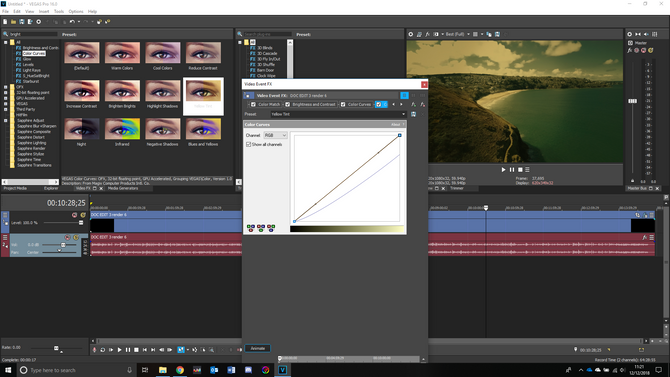670x377 pixels.
Task: Save the Yellow Tint preset with disk icon
Action: (x=413, y=114)
